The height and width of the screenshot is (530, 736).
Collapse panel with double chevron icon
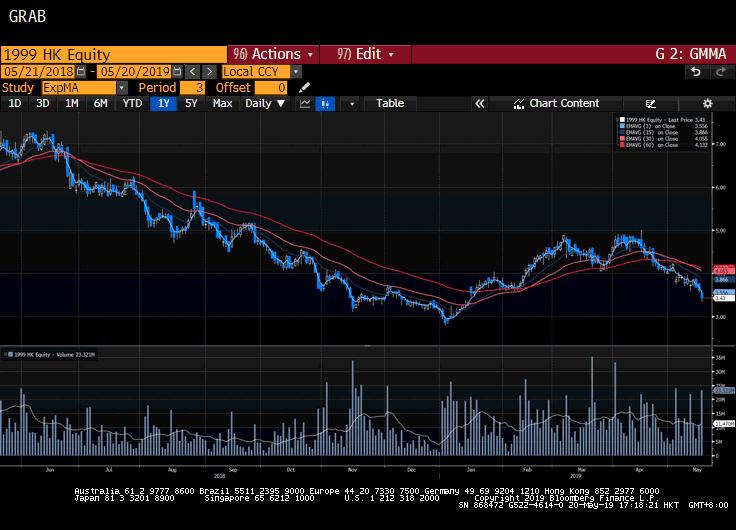pyautogui.click(x=480, y=103)
